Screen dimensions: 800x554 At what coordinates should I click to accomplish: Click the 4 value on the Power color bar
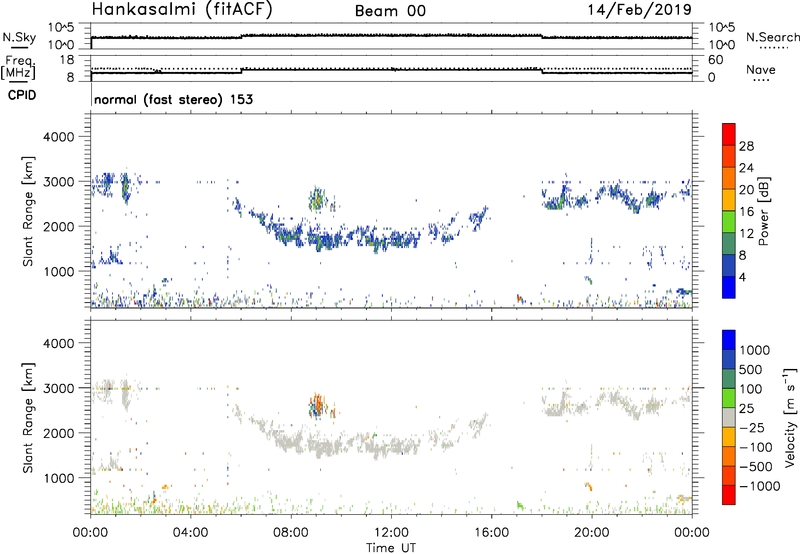coord(742,277)
